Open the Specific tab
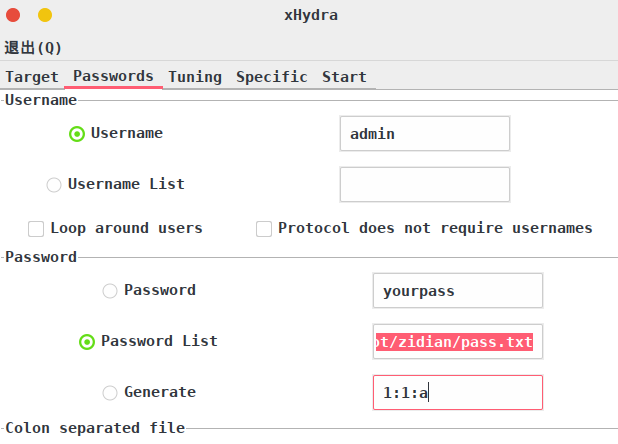 coord(272,77)
